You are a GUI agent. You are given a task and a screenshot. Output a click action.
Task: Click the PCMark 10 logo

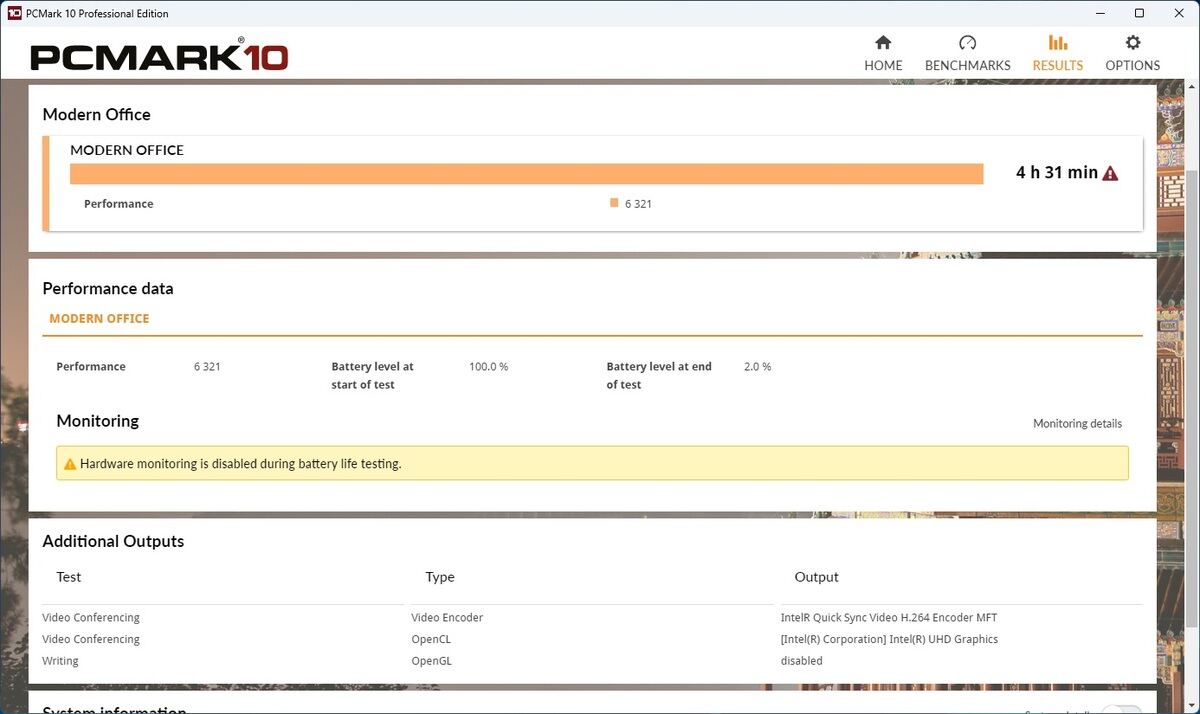(x=159, y=55)
